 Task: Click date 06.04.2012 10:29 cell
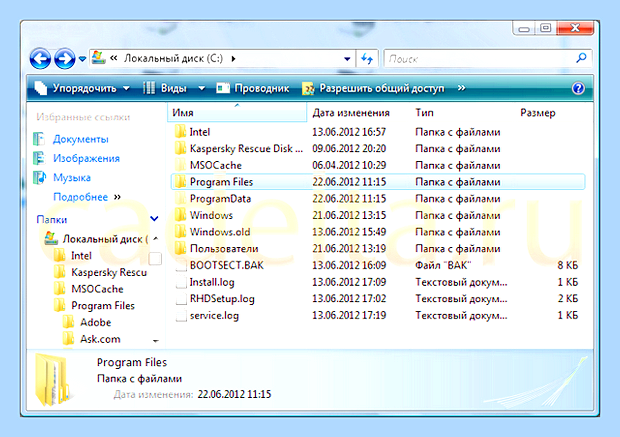click(x=349, y=165)
